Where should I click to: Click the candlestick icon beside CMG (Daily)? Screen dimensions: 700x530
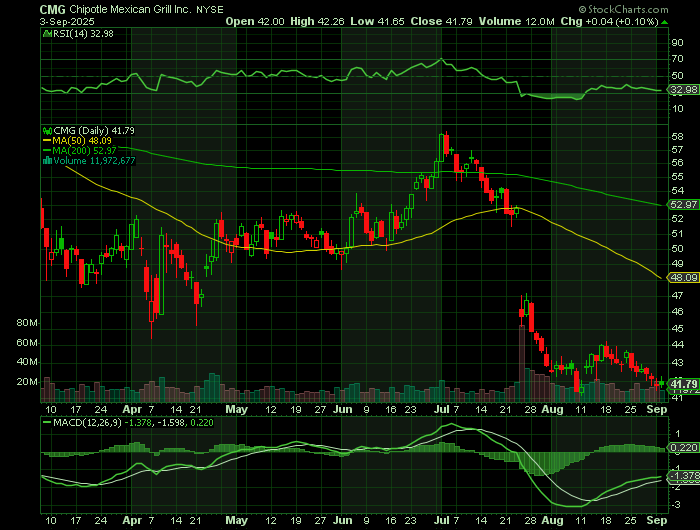click(47, 131)
